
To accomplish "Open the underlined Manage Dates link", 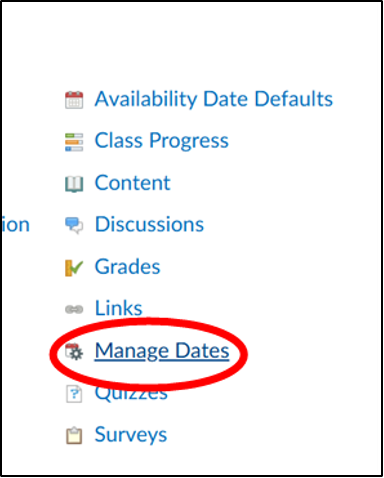I will 162,351.
